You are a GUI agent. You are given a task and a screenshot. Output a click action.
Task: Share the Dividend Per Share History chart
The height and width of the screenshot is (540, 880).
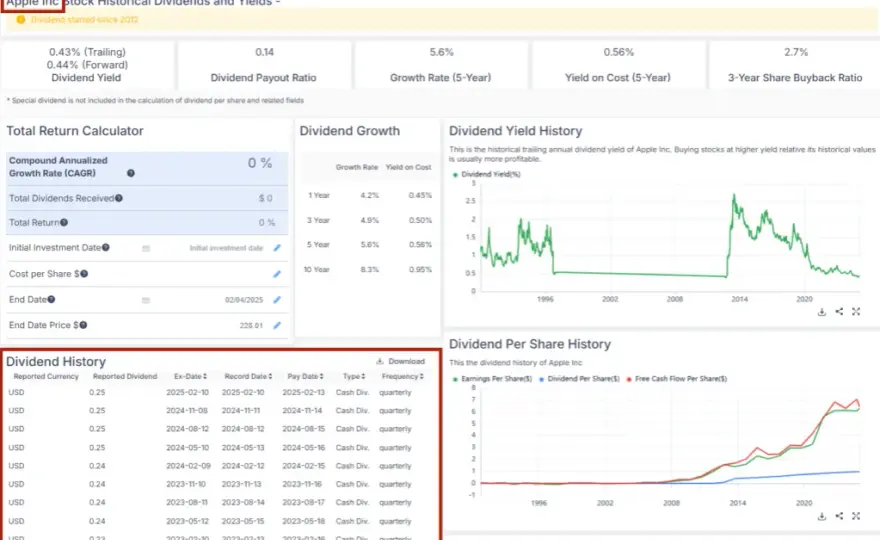click(x=839, y=516)
